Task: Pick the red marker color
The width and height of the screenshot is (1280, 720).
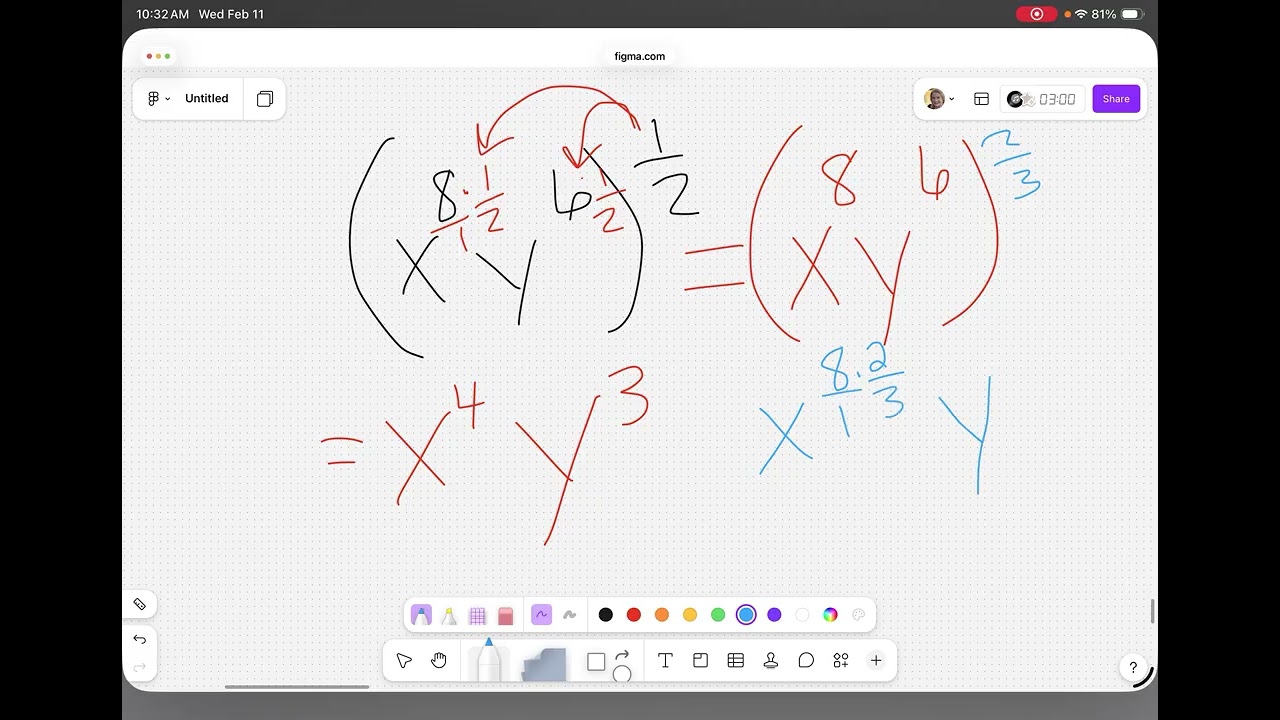Action: pyautogui.click(x=633, y=615)
